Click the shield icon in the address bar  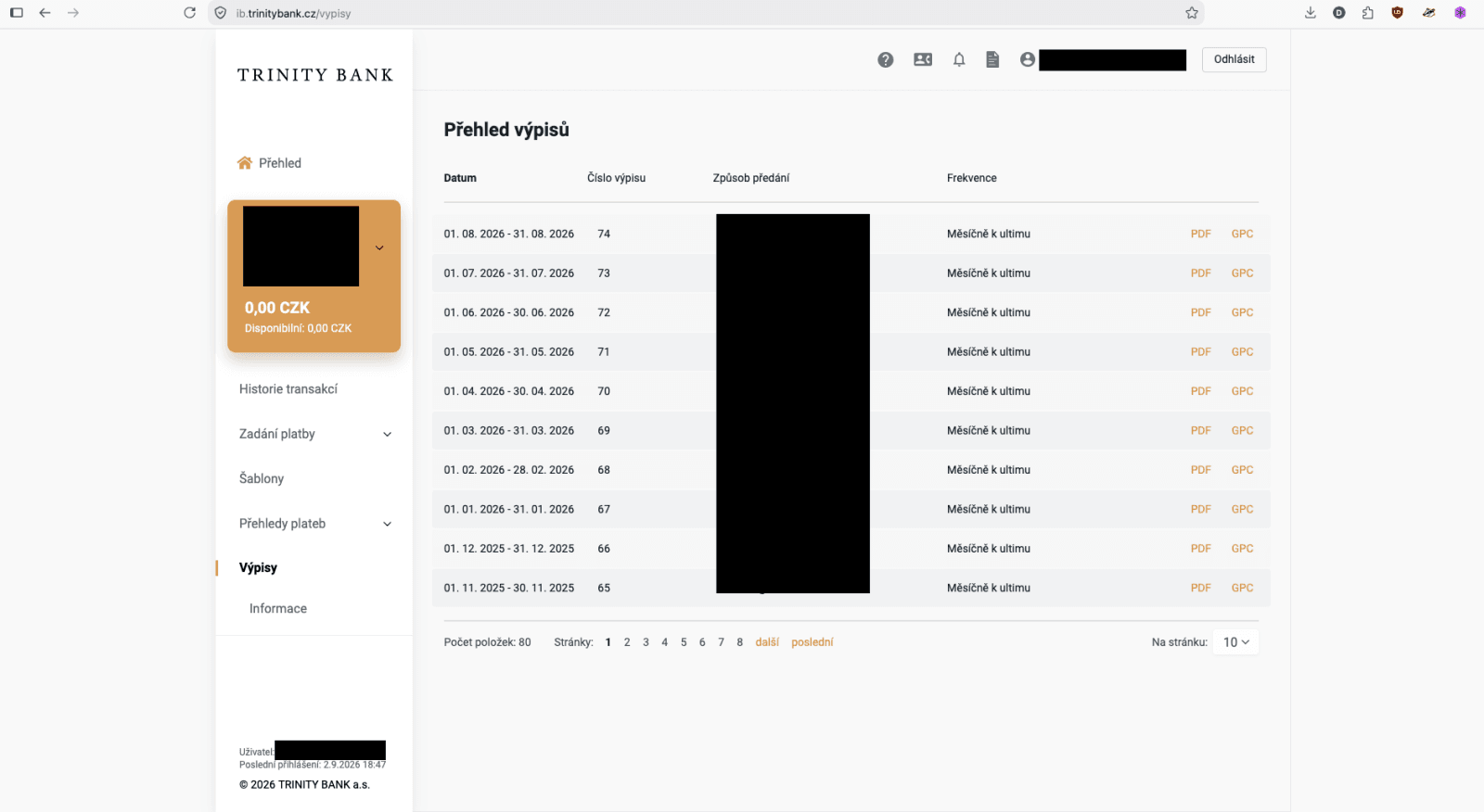pyautogui.click(x=221, y=13)
